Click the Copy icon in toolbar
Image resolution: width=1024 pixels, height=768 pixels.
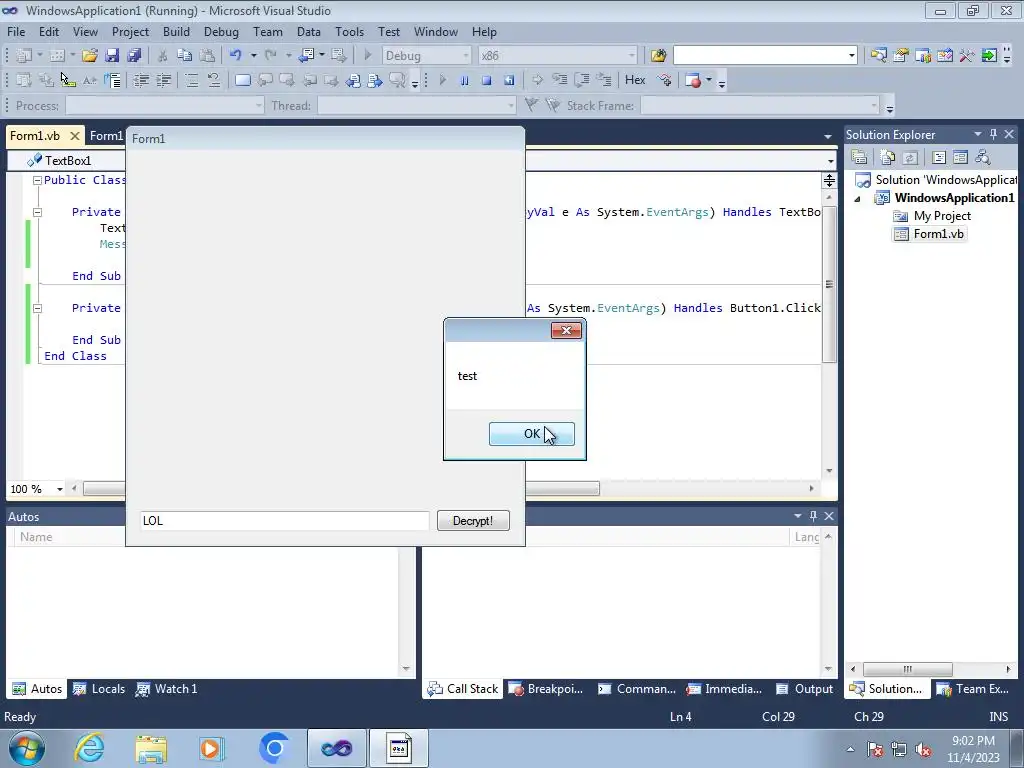tap(185, 56)
